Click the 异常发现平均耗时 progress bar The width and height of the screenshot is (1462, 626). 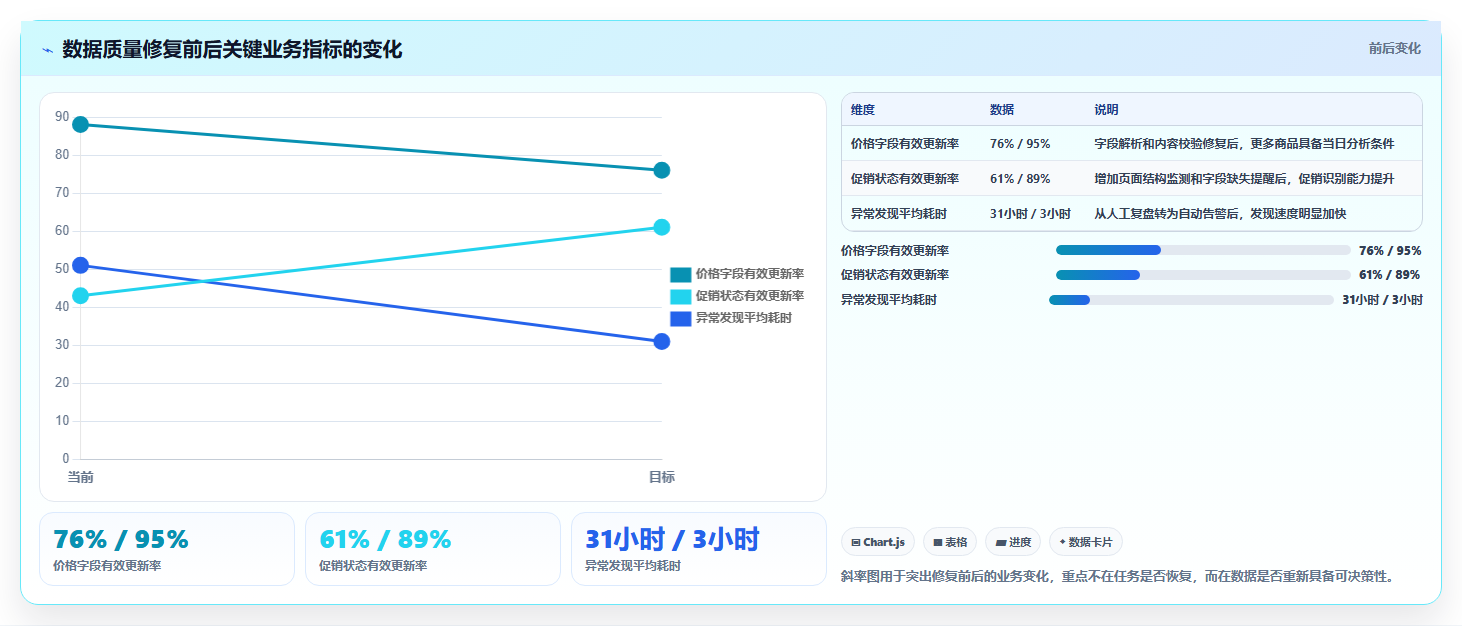pyautogui.click(x=1191, y=300)
